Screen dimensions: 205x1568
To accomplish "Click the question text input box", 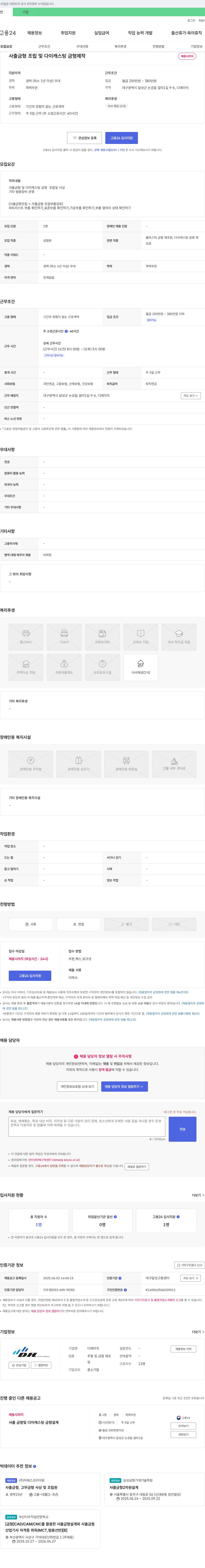I will point(87,1127).
